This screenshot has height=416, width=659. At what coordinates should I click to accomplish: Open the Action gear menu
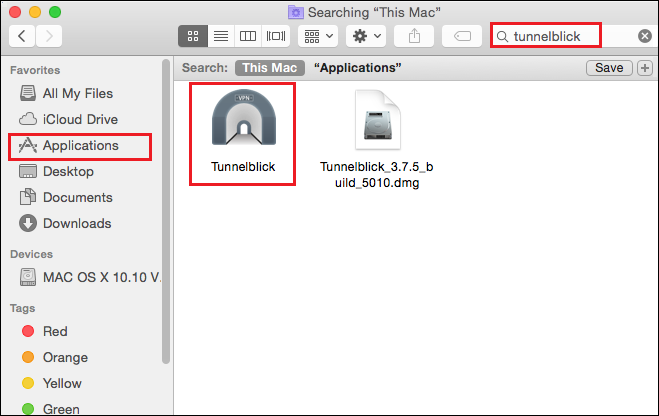[366, 36]
